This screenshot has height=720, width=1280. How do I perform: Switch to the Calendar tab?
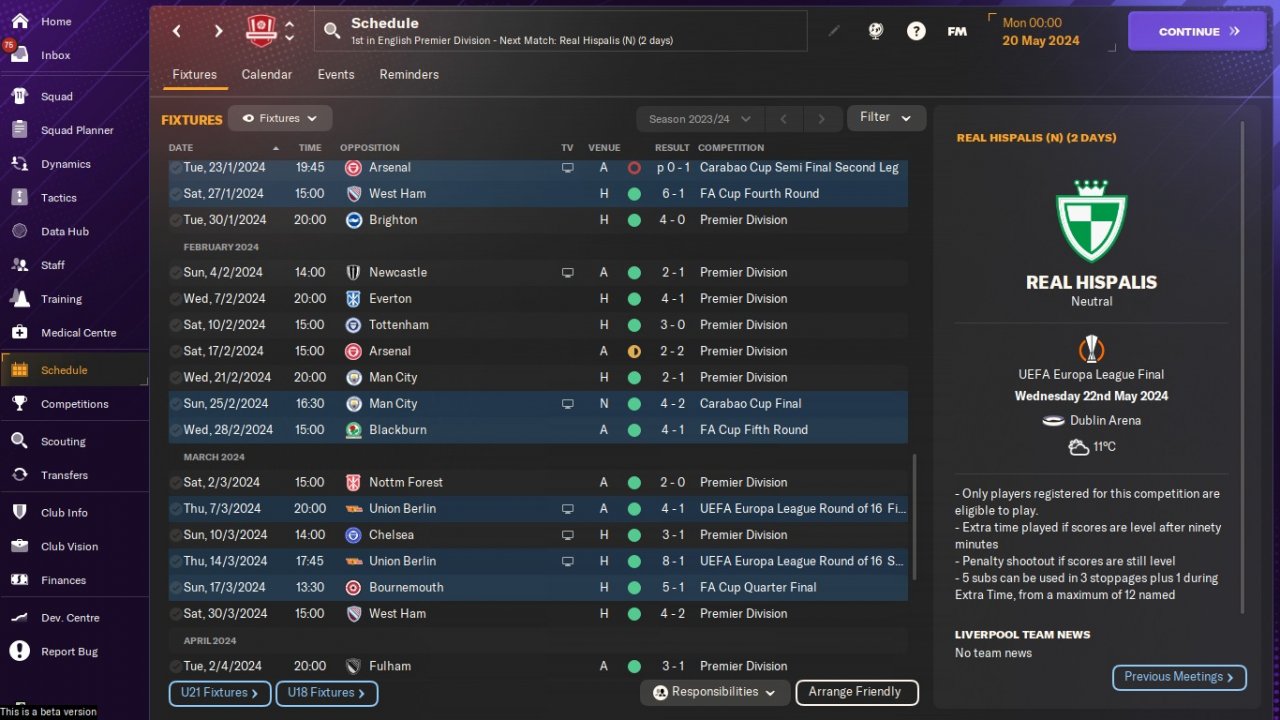coord(267,75)
